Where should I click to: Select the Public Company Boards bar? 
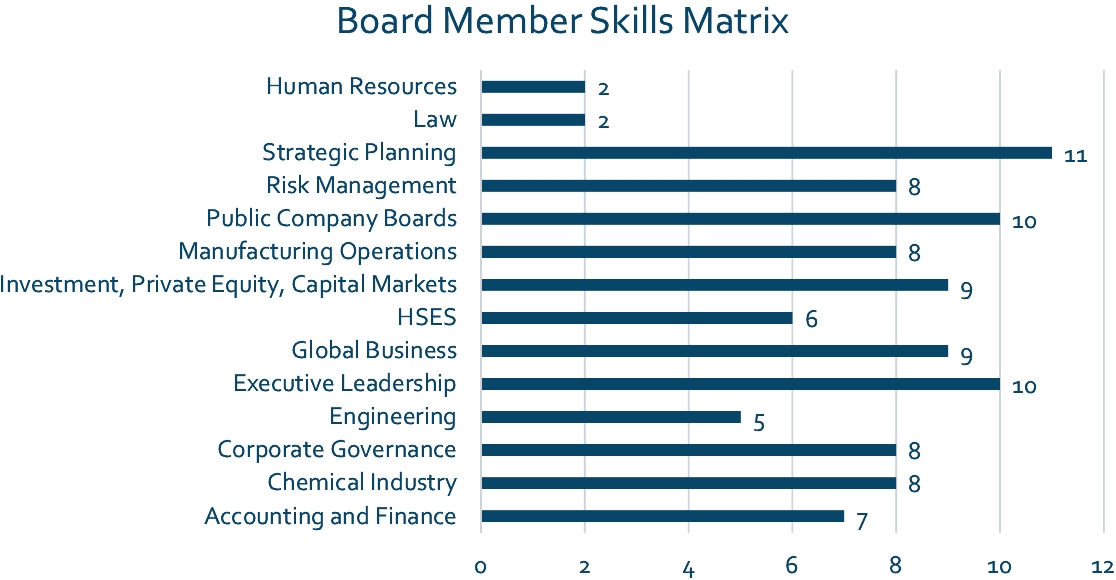740,219
